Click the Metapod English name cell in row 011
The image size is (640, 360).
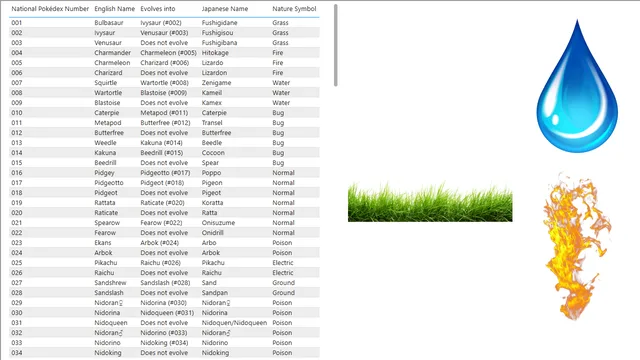point(108,123)
